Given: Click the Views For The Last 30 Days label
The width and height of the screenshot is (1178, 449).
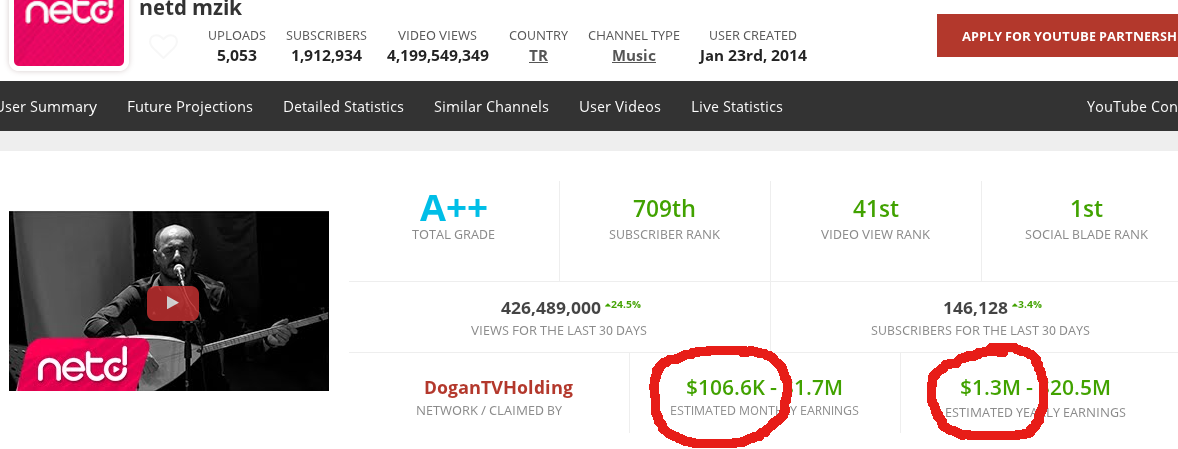Looking at the screenshot, I should [559, 330].
